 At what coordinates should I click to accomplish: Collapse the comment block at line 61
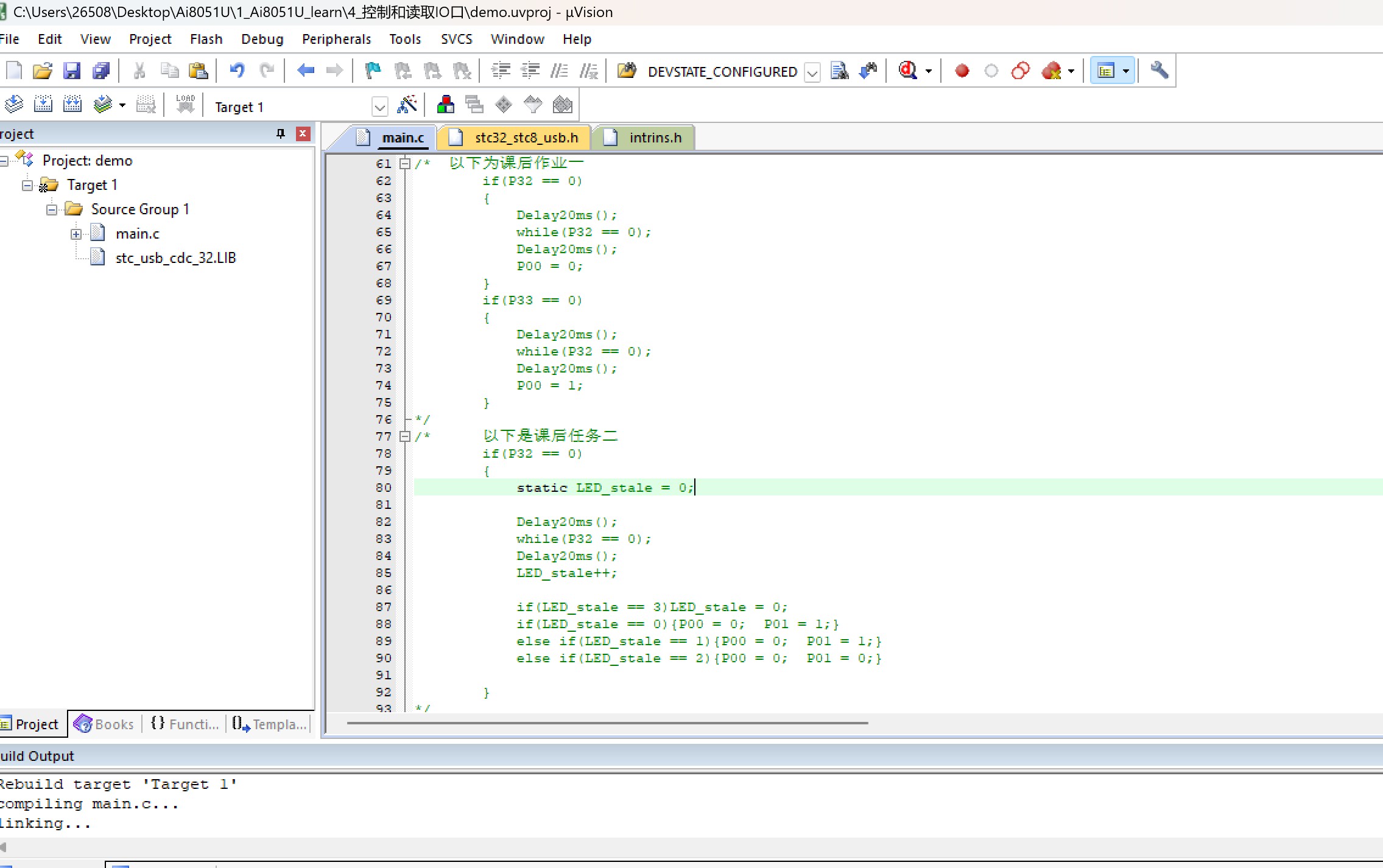tap(404, 163)
